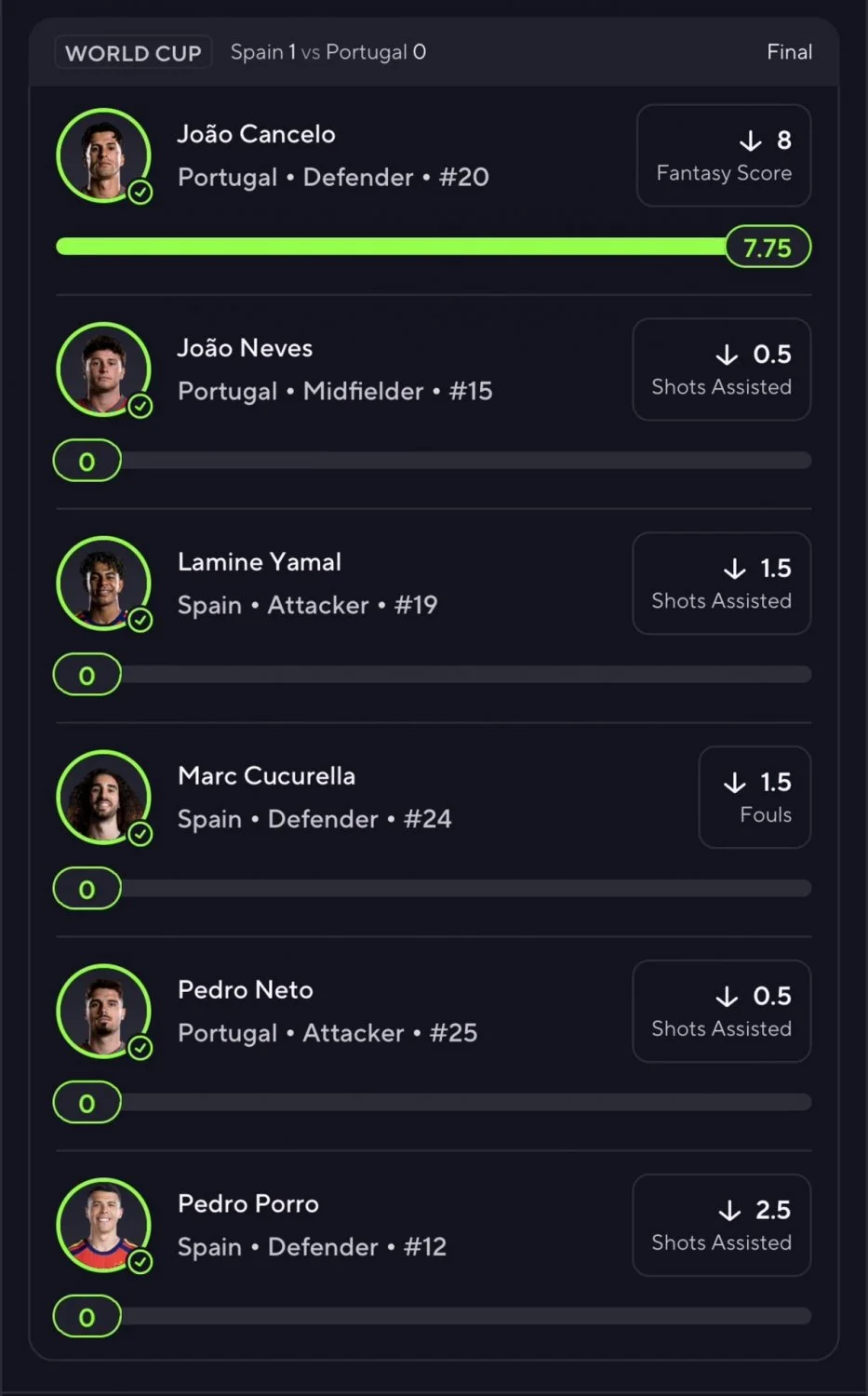This screenshot has height=1396, width=868.
Task: Click João Cancelo's player avatar
Action: coord(103,155)
